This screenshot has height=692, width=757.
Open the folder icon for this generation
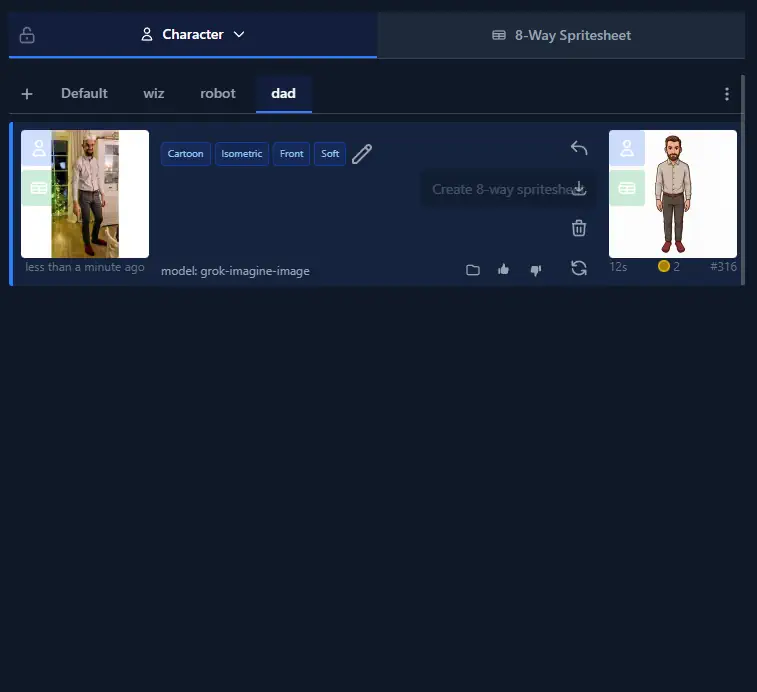pos(473,270)
